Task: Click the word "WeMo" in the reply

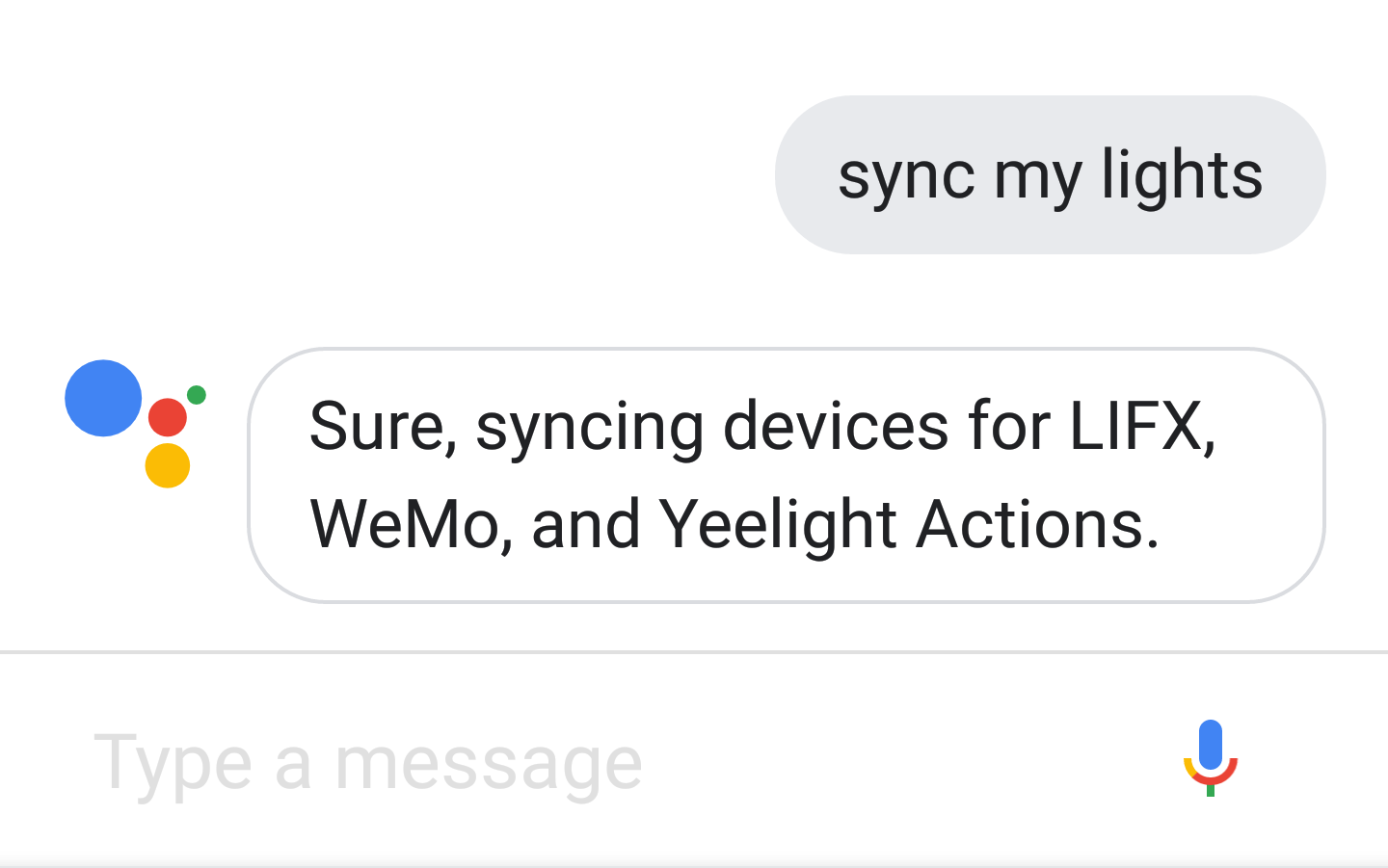Action: (405, 524)
